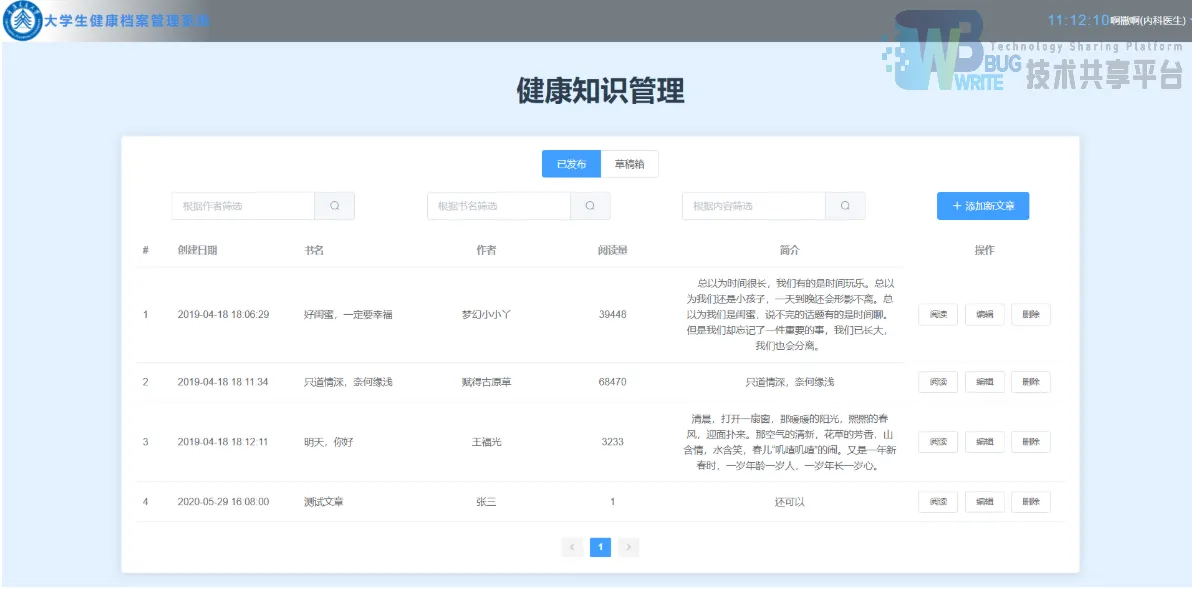1192x589 pixels.
Task: Click read count 3233
Action: (x=613, y=442)
